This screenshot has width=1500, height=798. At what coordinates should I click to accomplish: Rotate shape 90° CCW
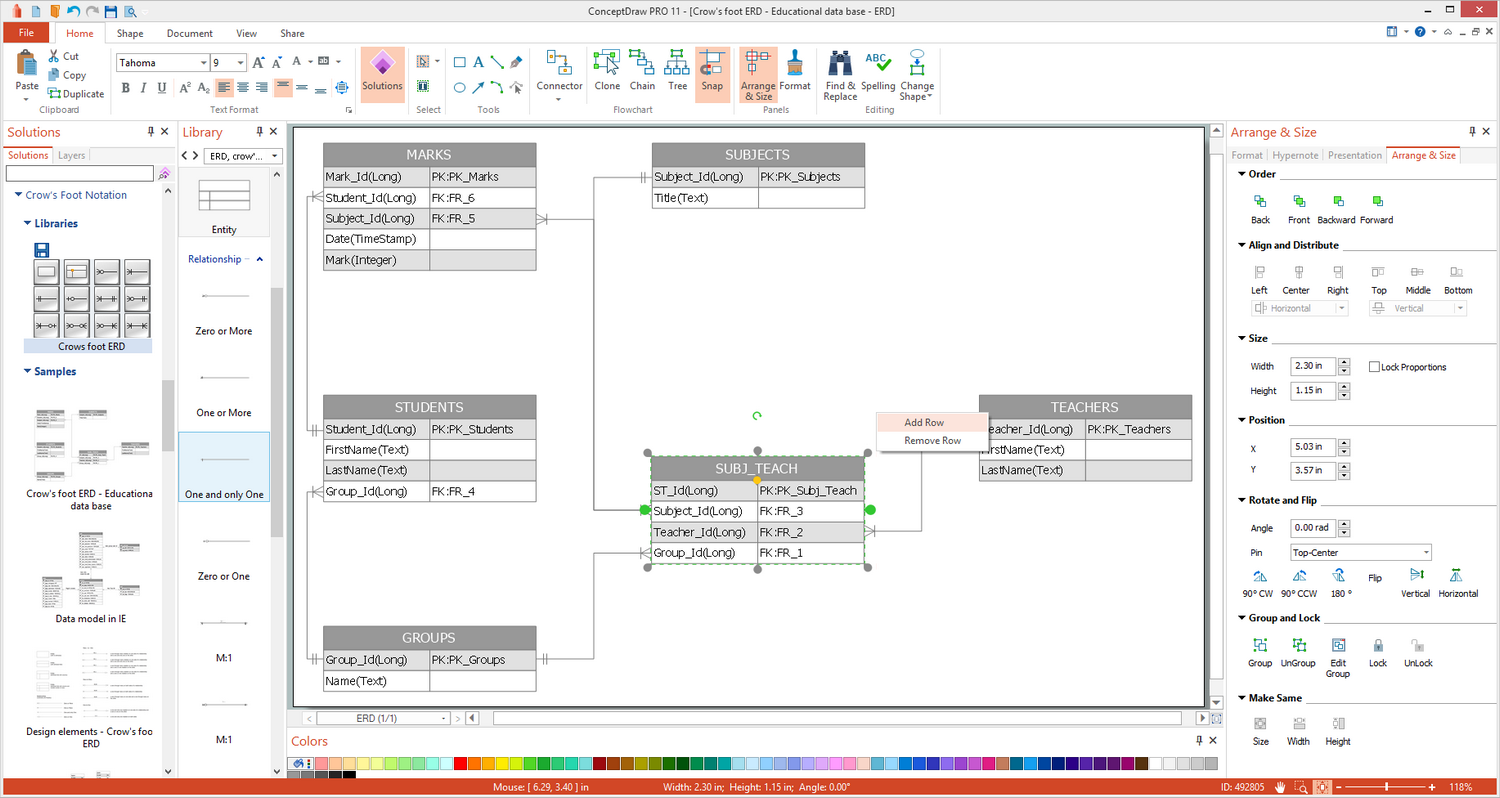point(1299,583)
